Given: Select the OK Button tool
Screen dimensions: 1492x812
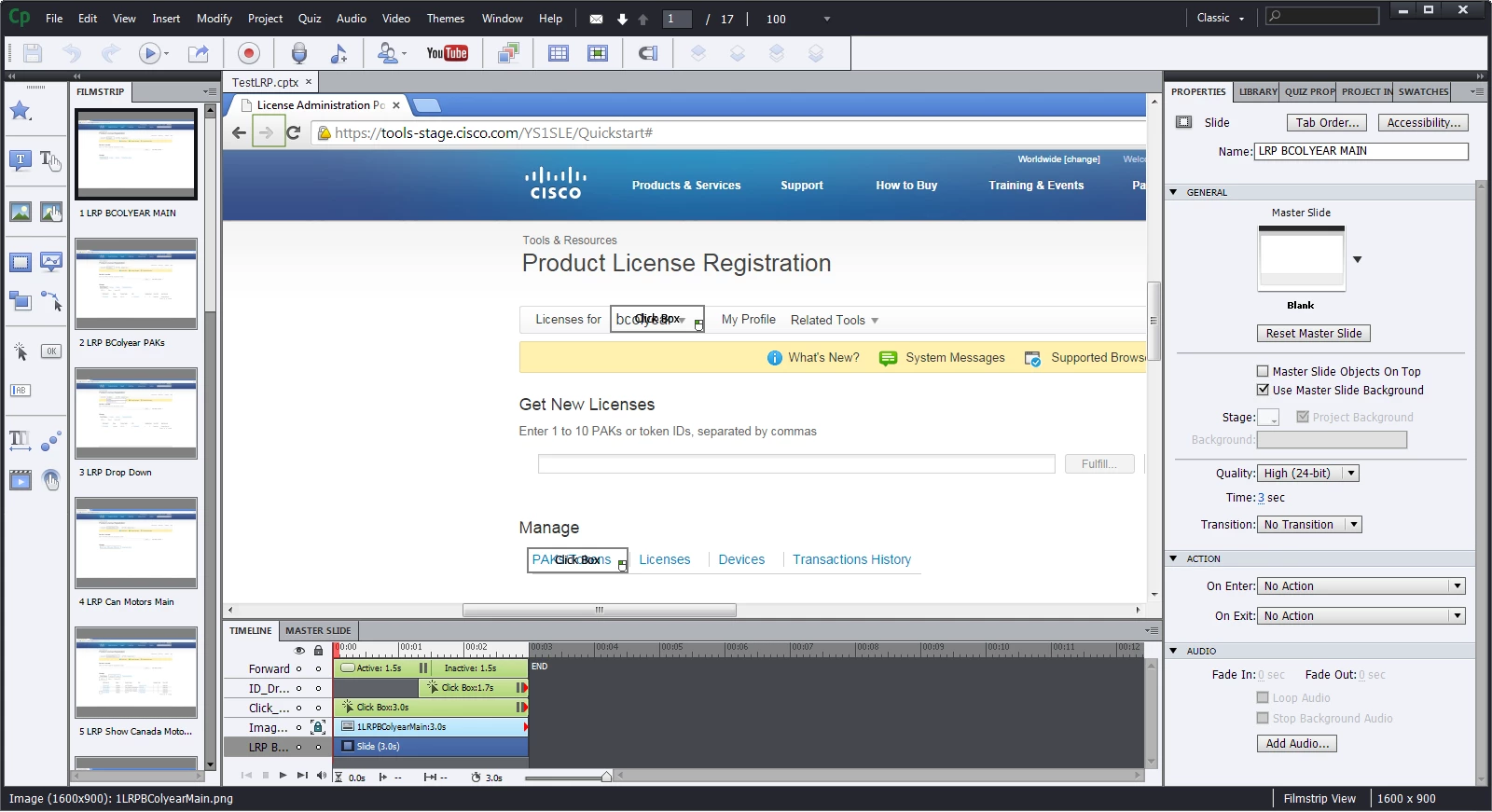Looking at the screenshot, I should (51, 351).
